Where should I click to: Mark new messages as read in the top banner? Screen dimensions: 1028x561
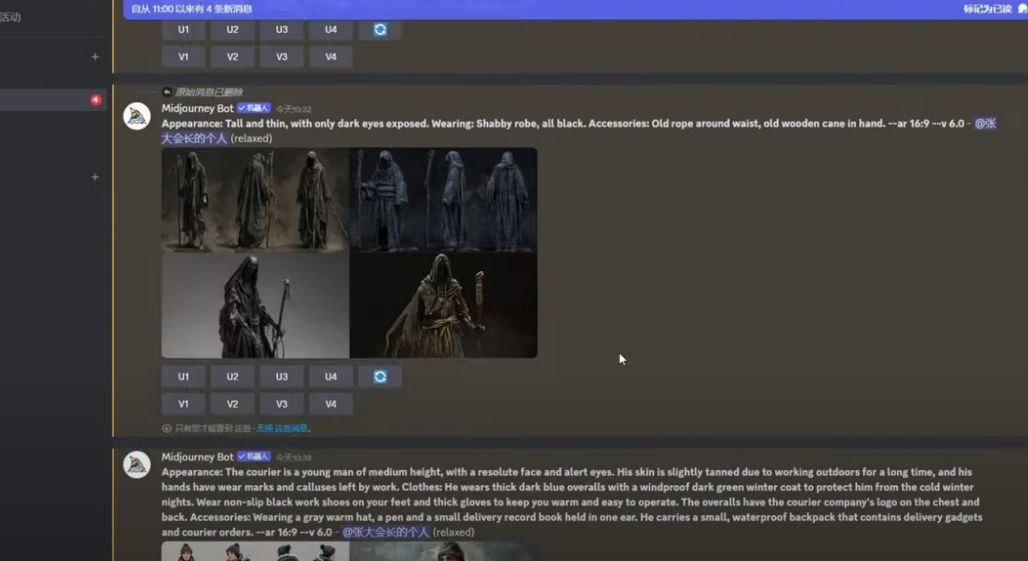pos(988,9)
